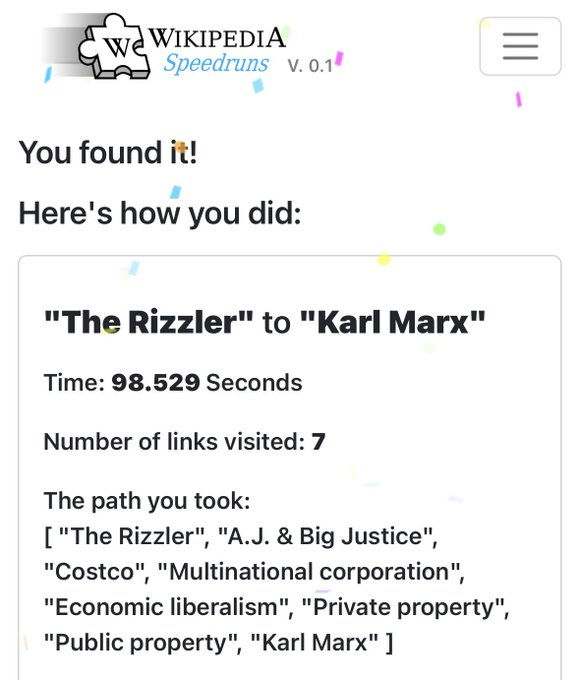Open the hamburger navigation menu
The image size is (580, 680).
pos(520,46)
